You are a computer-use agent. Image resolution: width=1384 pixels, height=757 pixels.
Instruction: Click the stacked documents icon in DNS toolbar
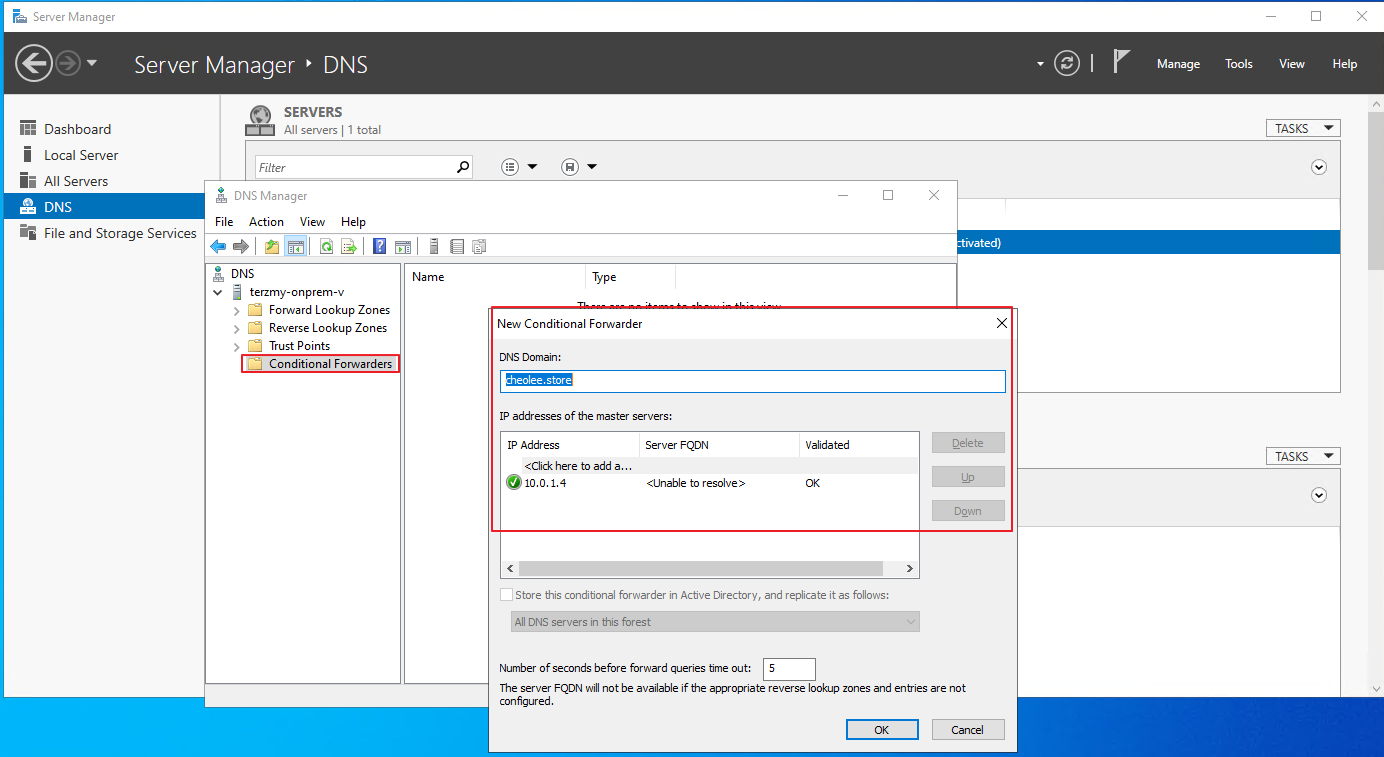pyautogui.click(x=479, y=246)
